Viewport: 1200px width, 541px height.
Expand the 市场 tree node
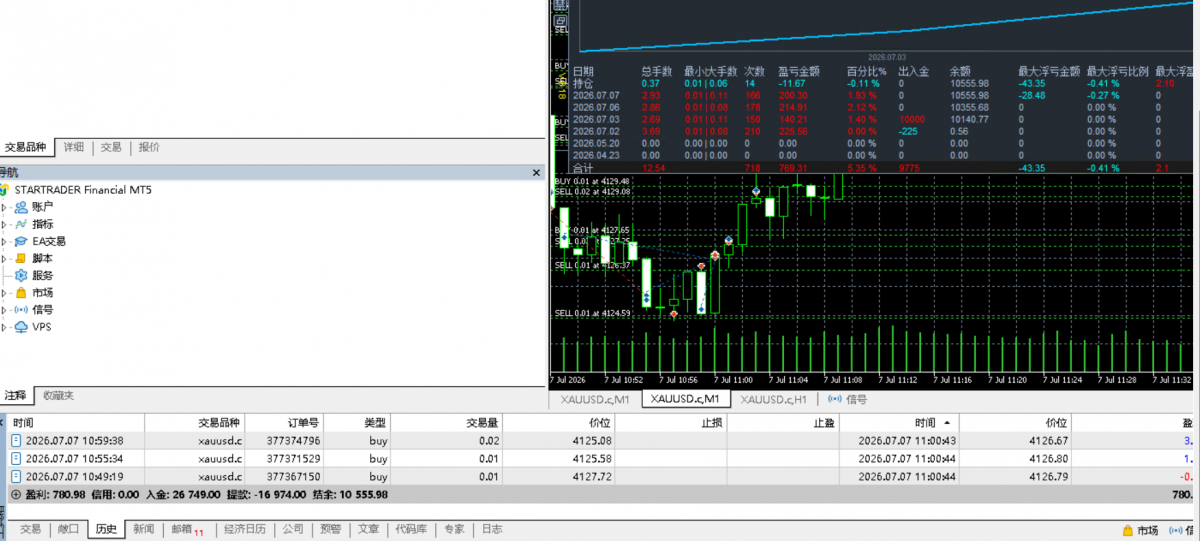coord(4,293)
